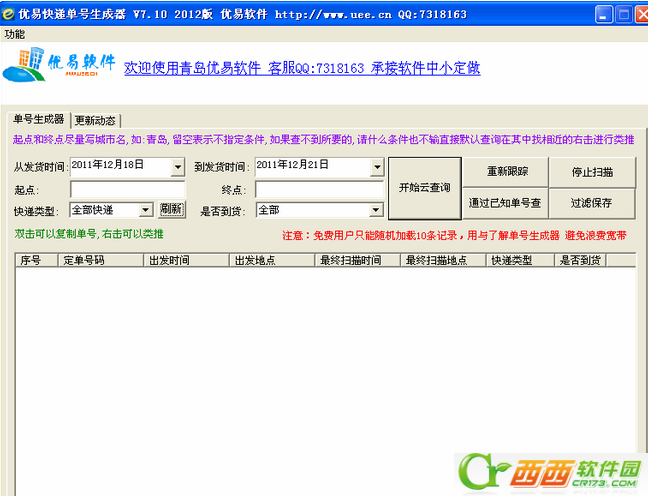This screenshot has width=648, height=496.
Task: Sort by 最终扫描地点 column header
Action: click(x=443, y=260)
